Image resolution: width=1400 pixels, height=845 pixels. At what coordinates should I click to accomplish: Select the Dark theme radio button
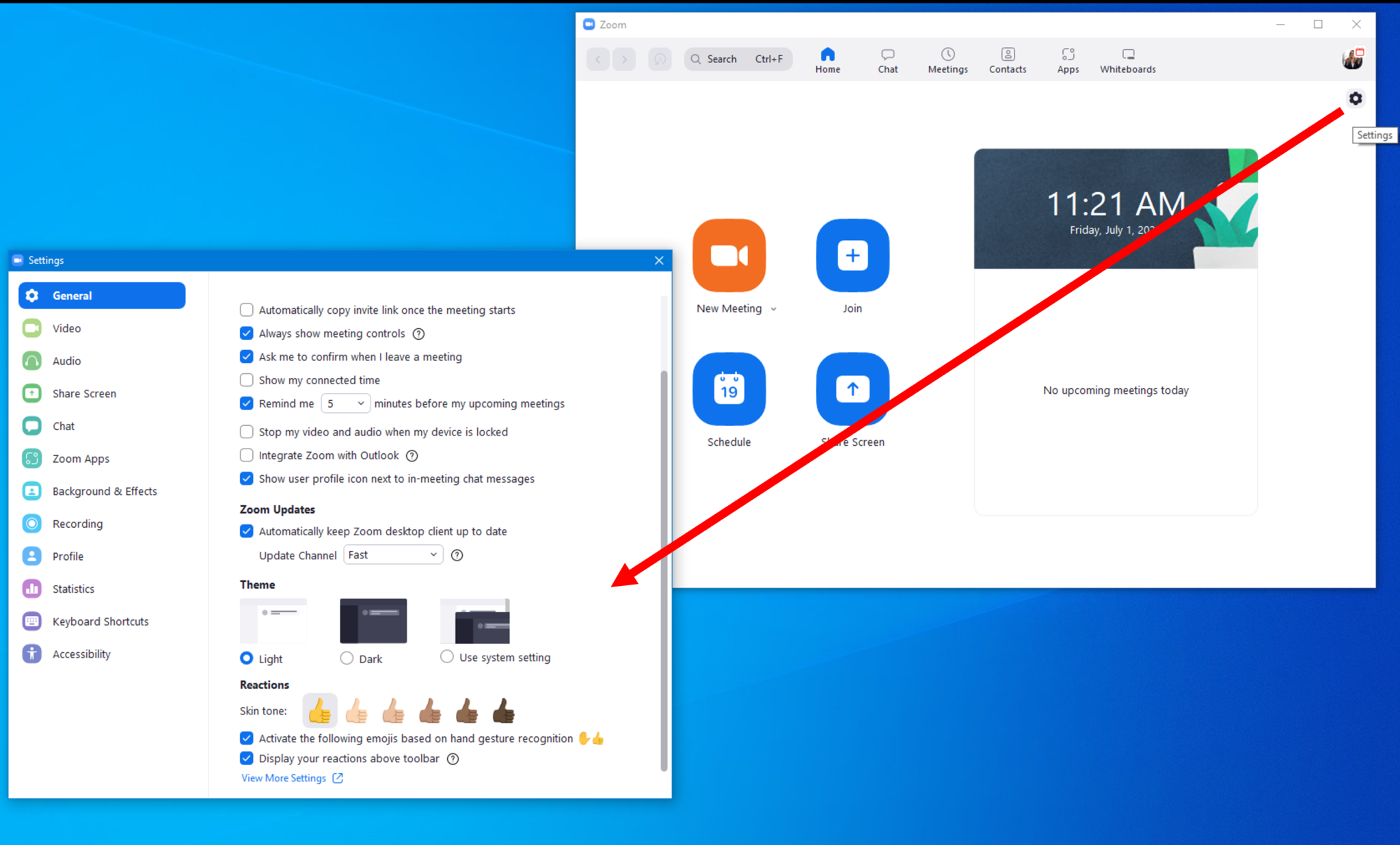[347, 658]
